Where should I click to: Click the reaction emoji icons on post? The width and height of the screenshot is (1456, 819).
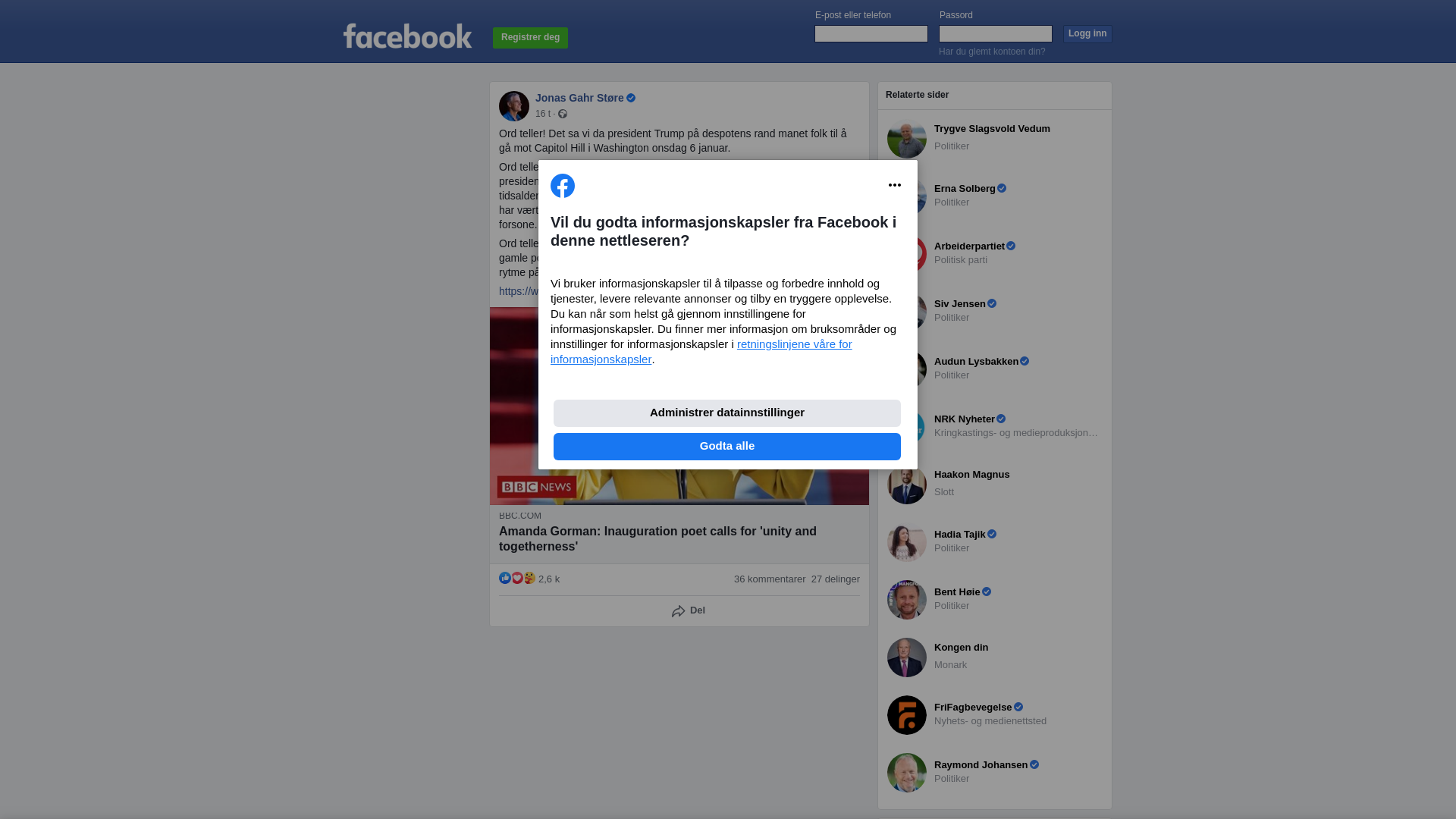(x=517, y=578)
